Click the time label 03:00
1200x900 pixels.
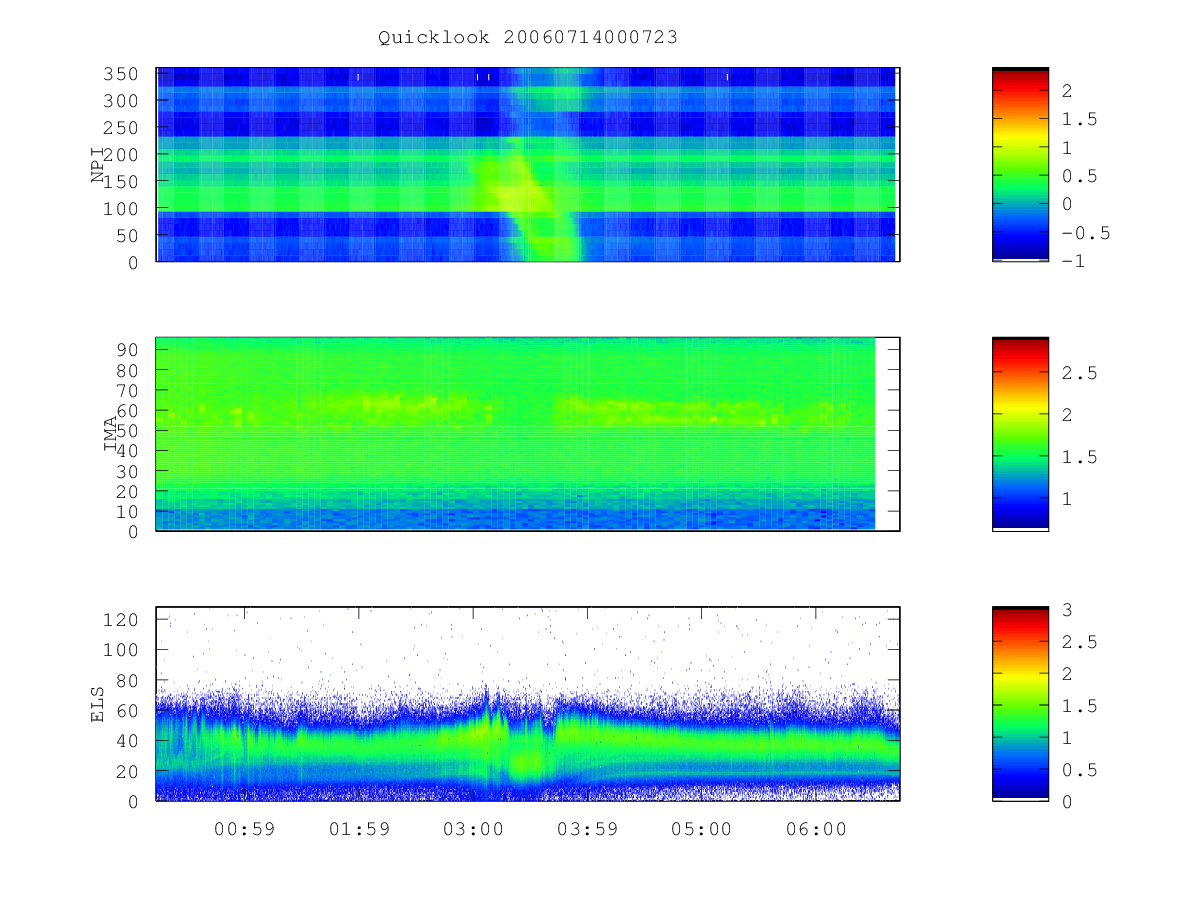click(473, 829)
